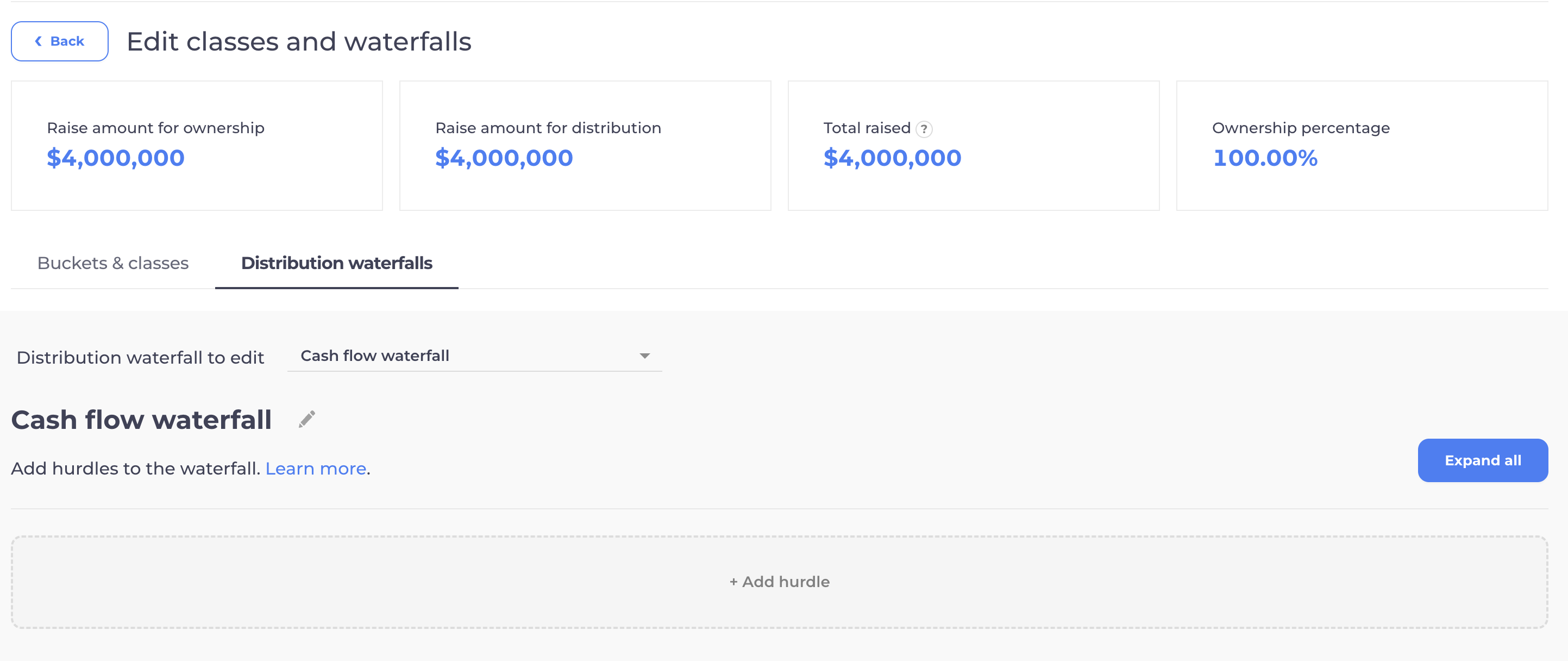The height and width of the screenshot is (661, 1568).
Task: Click the Cash flow waterfall title text
Action: coord(141,419)
